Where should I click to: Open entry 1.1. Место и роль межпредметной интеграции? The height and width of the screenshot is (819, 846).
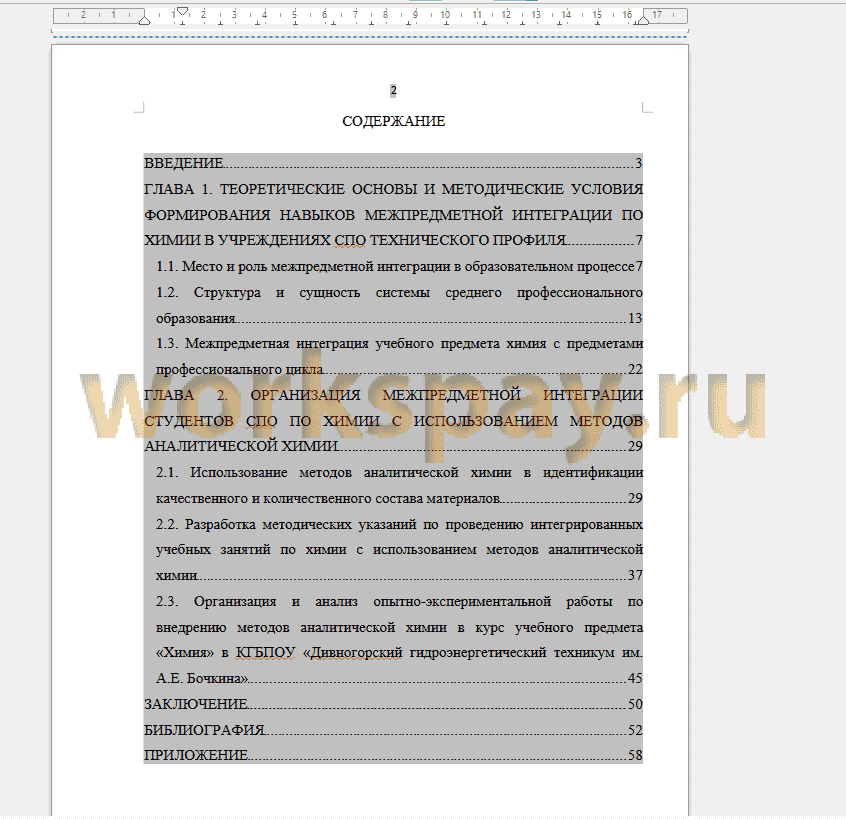pos(399,266)
